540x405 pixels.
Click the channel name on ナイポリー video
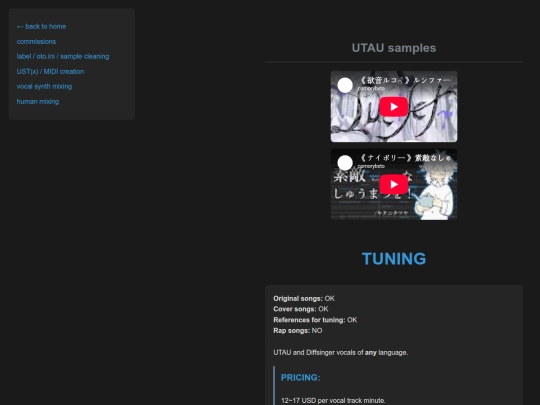tap(371, 166)
